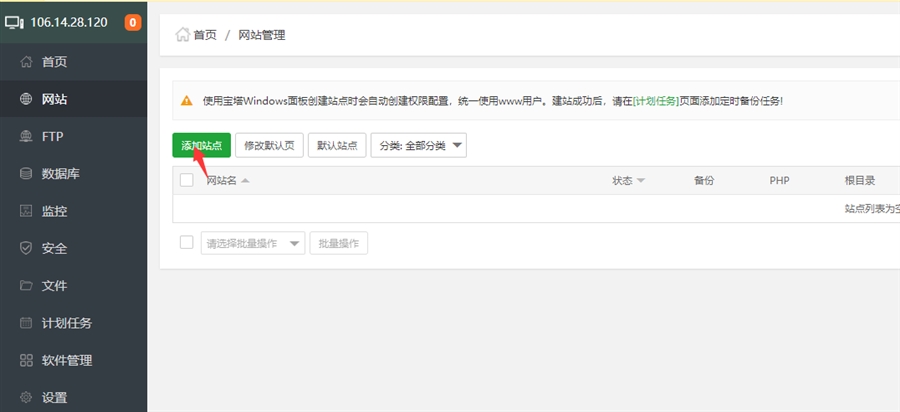Click the 修改默认页 button

point(269,145)
